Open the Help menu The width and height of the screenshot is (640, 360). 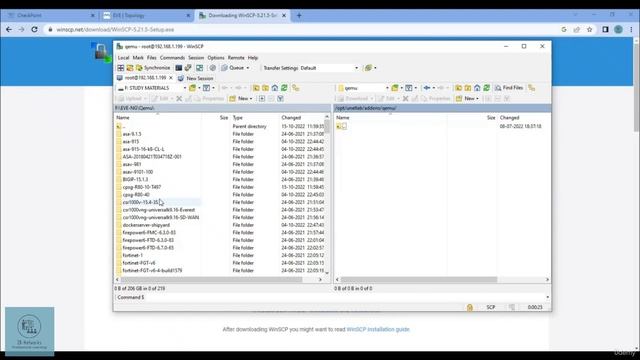[x=253, y=58]
